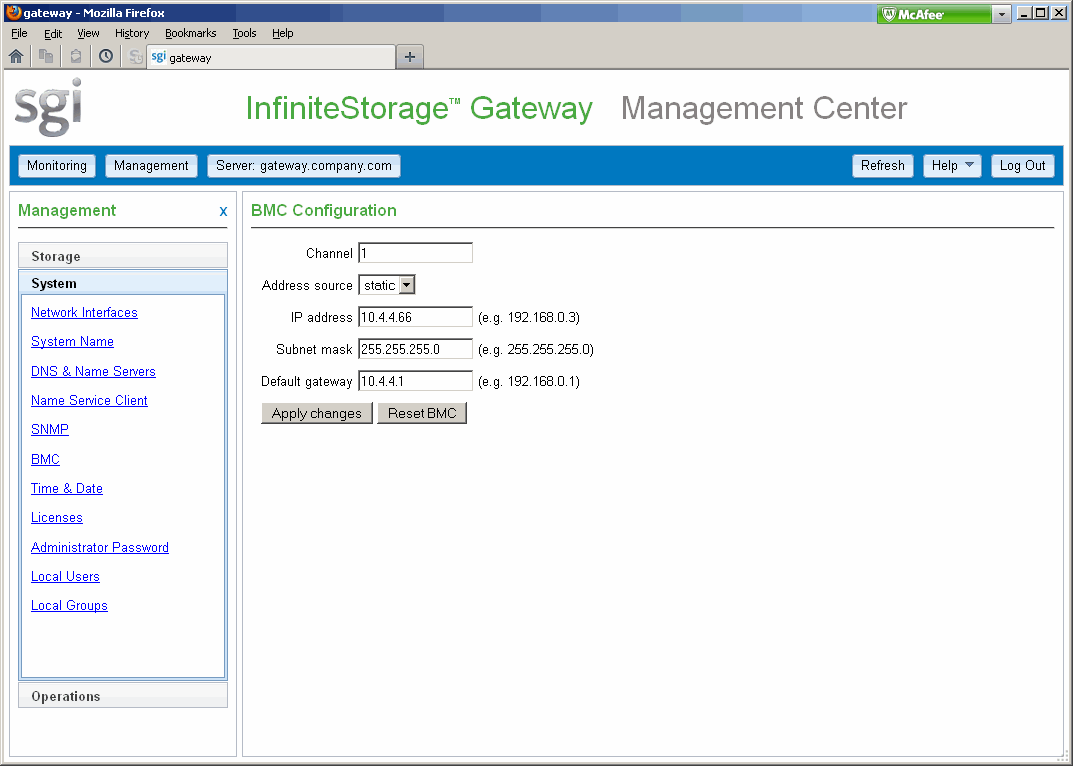Click the BMC Configuration heading

point(324,211)
